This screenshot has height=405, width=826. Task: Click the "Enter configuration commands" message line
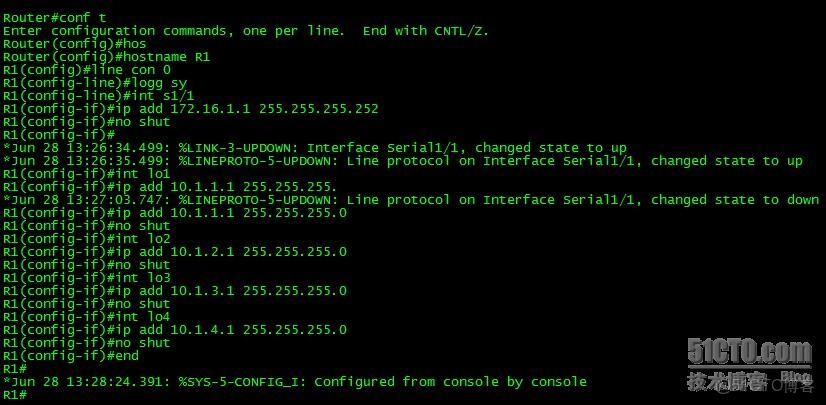(246, 31)
